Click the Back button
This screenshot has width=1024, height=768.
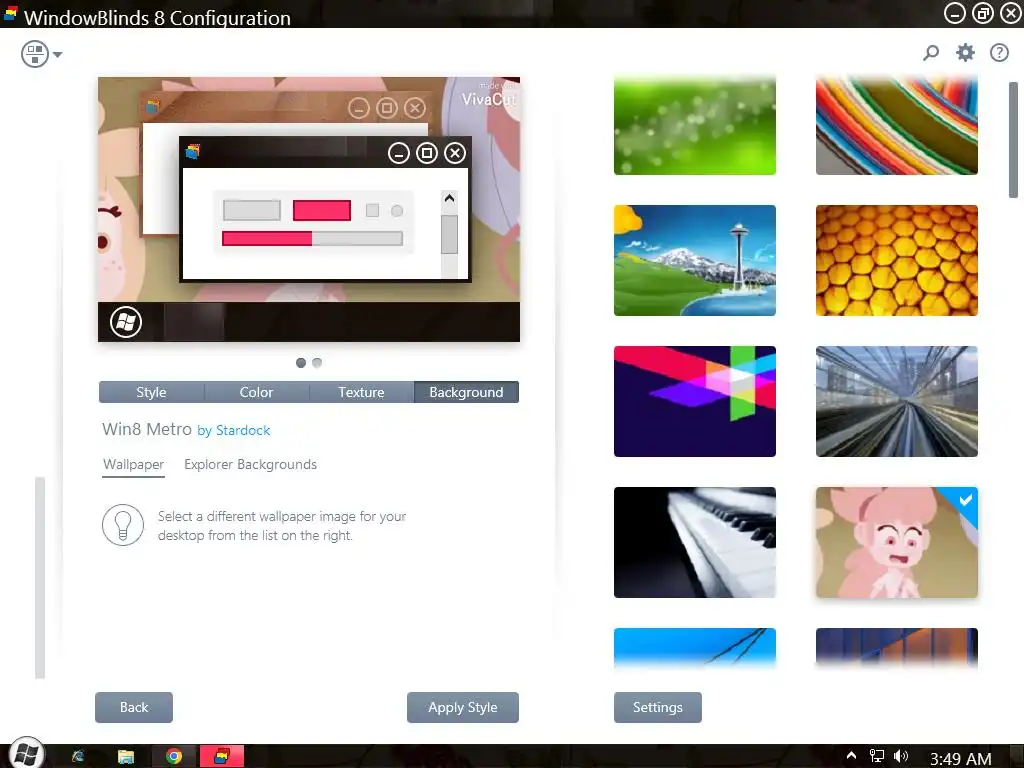coord(134,707)
